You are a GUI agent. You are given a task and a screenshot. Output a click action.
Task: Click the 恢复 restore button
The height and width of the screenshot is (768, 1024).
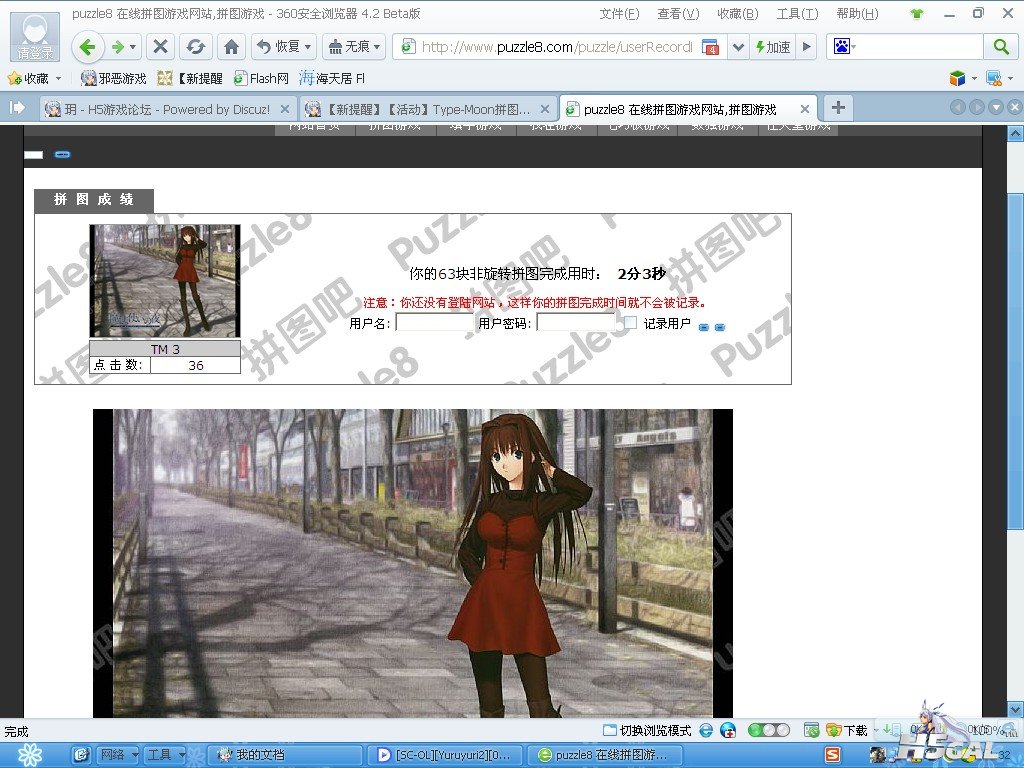coord(278,47)
